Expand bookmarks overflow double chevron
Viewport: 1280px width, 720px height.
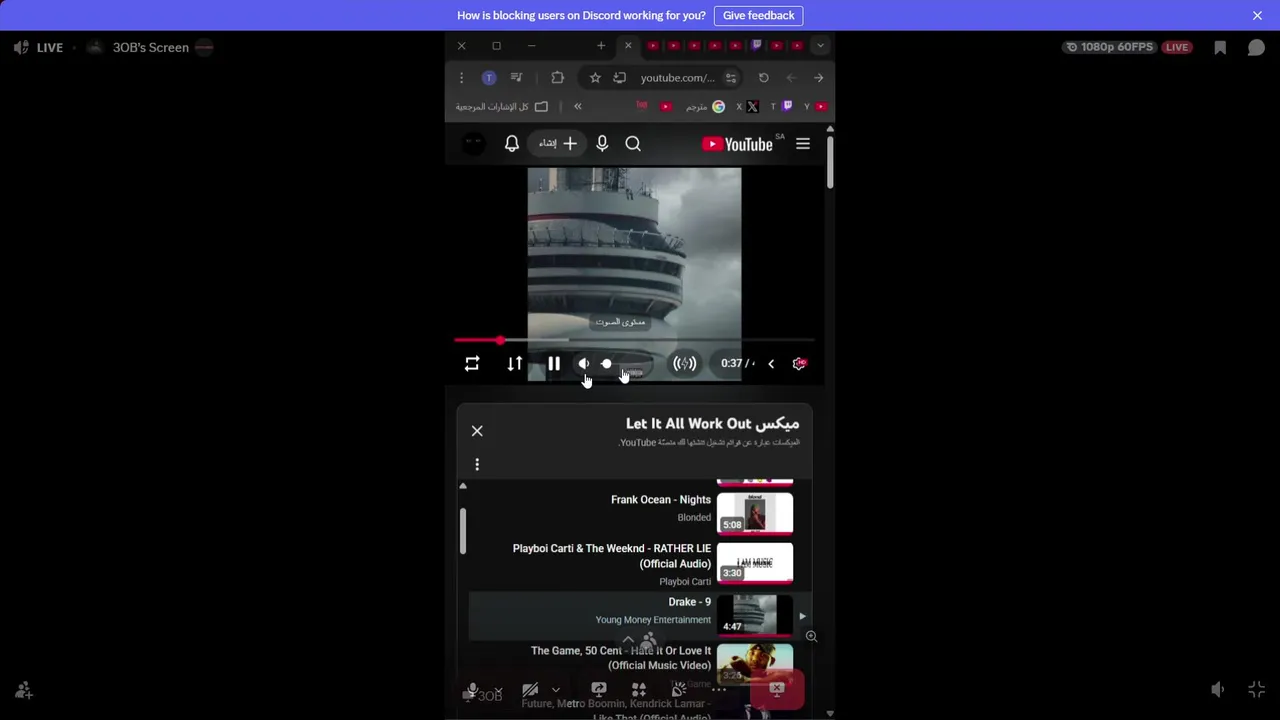click(577, 106)
